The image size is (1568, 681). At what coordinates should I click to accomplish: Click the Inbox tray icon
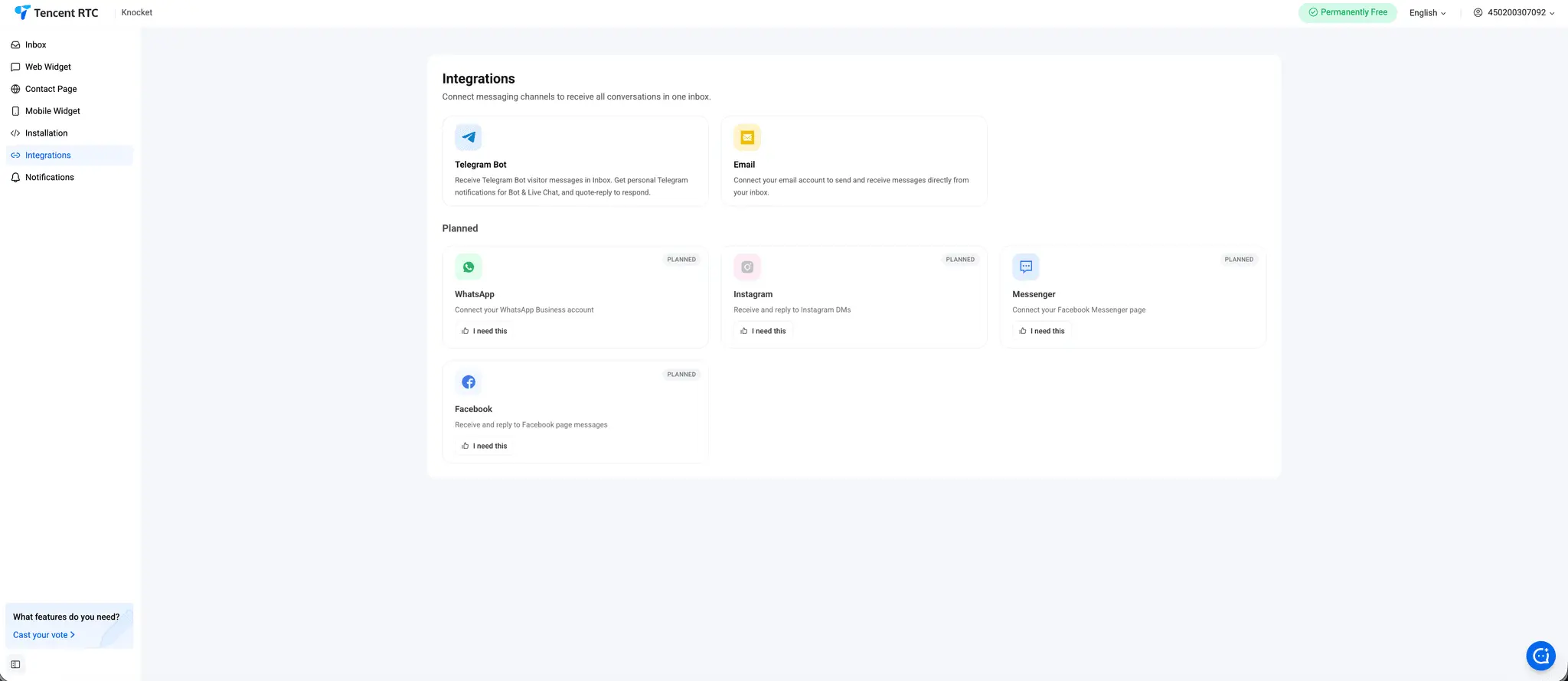(15, 44)
